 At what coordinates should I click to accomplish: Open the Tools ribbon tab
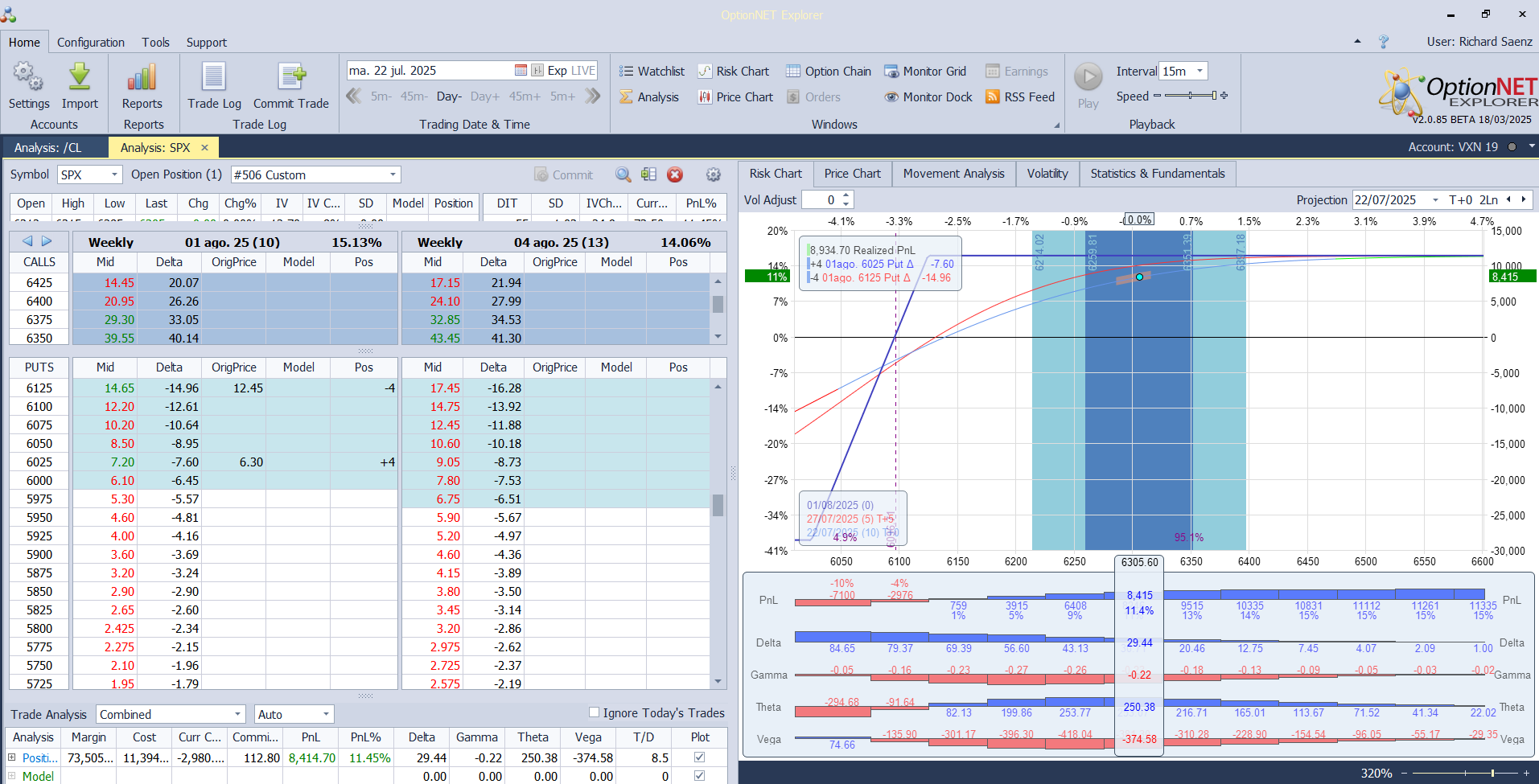pyautogui.click(x=156, y=43)
